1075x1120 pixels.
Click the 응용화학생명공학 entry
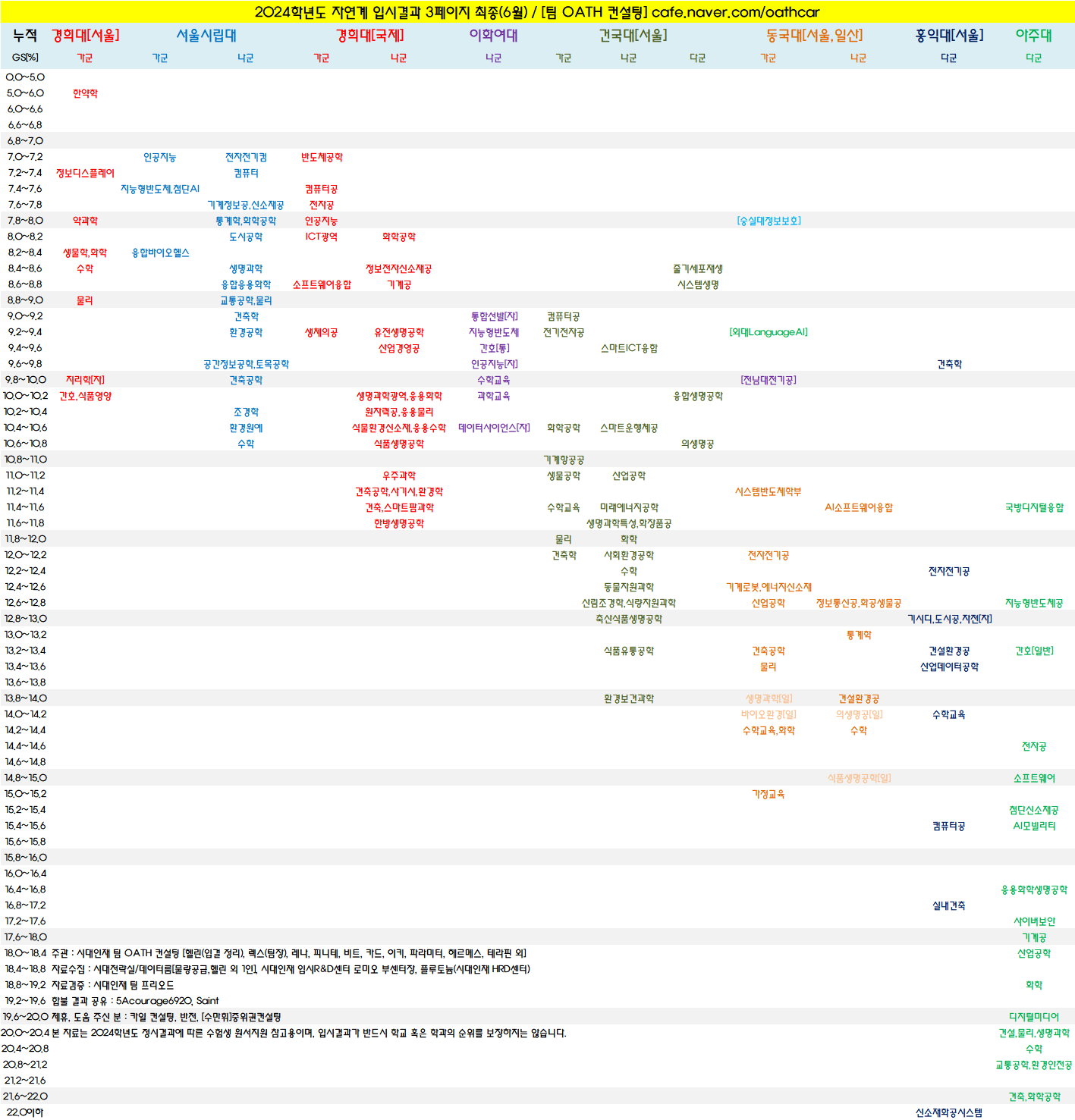(x=1034, y=889)
